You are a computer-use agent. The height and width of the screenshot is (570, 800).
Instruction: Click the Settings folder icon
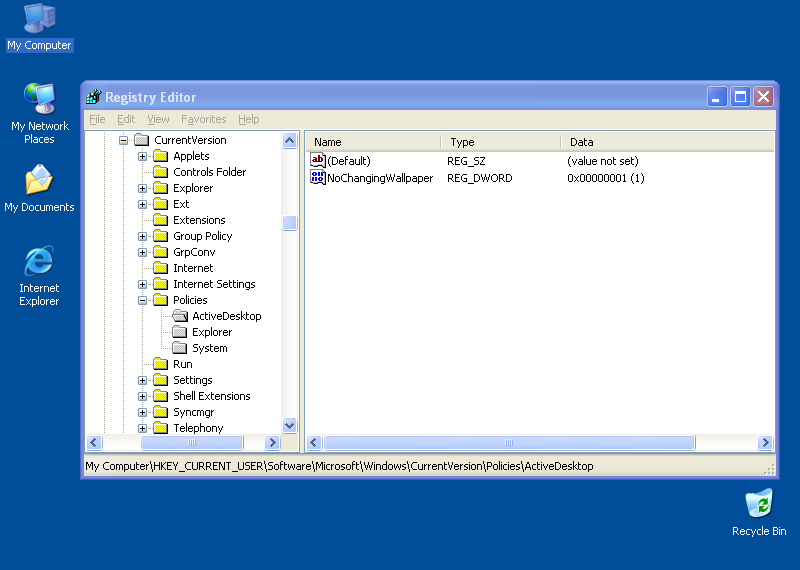pyautogui.click(x=160, y=380)
